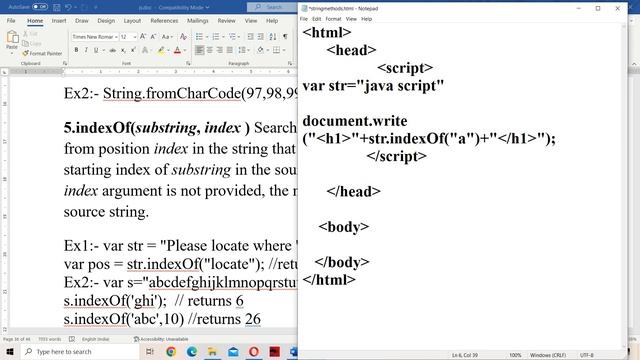Open the Windows Start menu
The width and height of the screenshot is (640, 360).
pyautogui.click(x=9, y=351)
